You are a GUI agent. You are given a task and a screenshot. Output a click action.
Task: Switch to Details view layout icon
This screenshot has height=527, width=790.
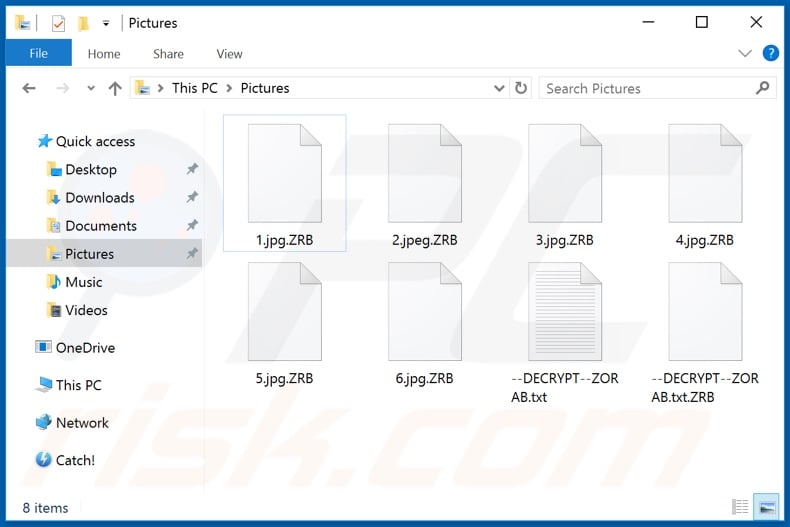[x=740, y=506]
